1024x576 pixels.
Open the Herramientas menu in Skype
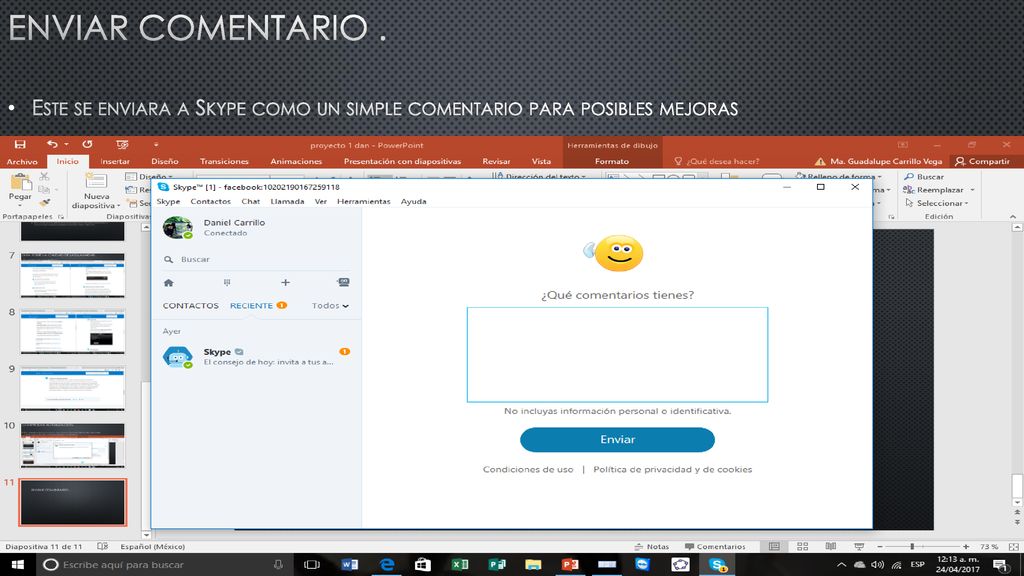tap(364, 201)
